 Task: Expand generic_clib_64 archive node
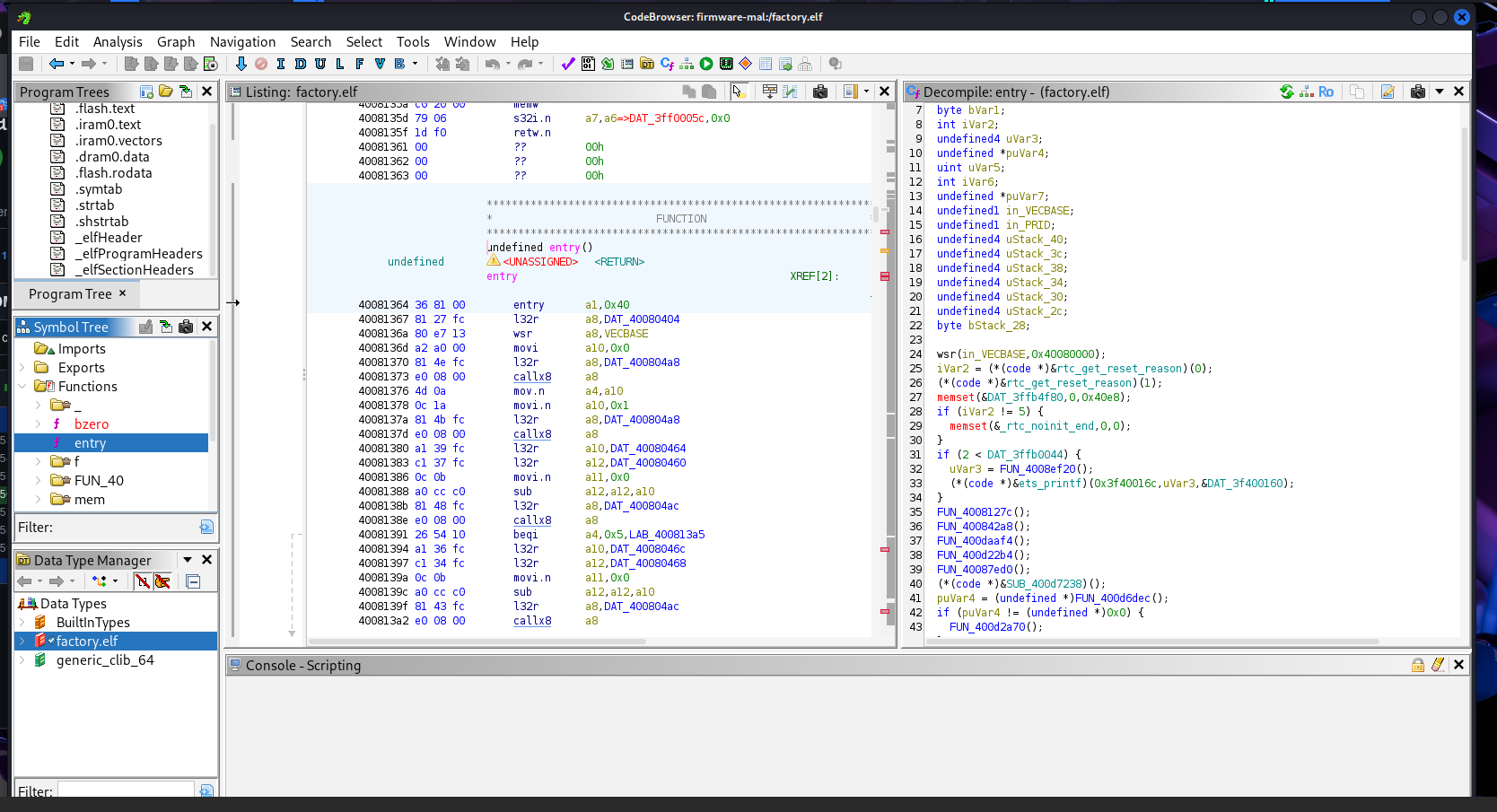pyautogui.click(x=22, y=660)
